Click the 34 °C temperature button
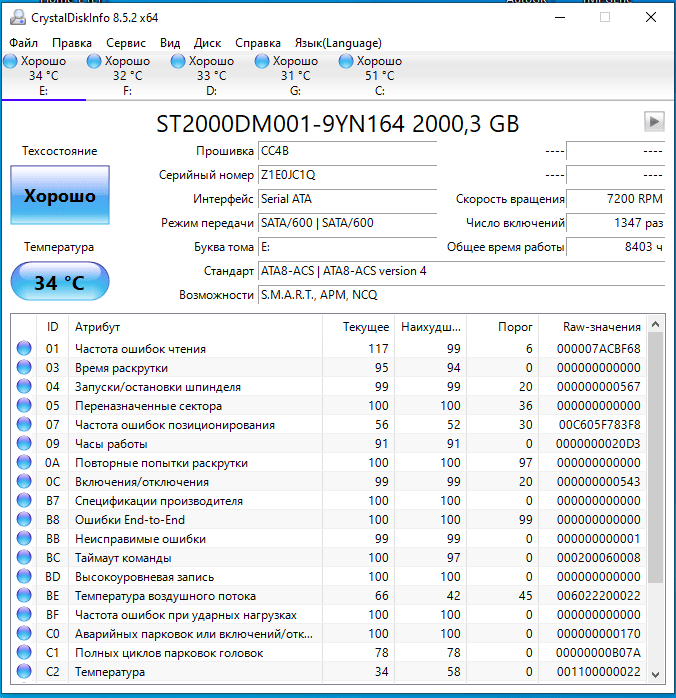This screenshot has width=676, height=698. click(x=60, y=282)
